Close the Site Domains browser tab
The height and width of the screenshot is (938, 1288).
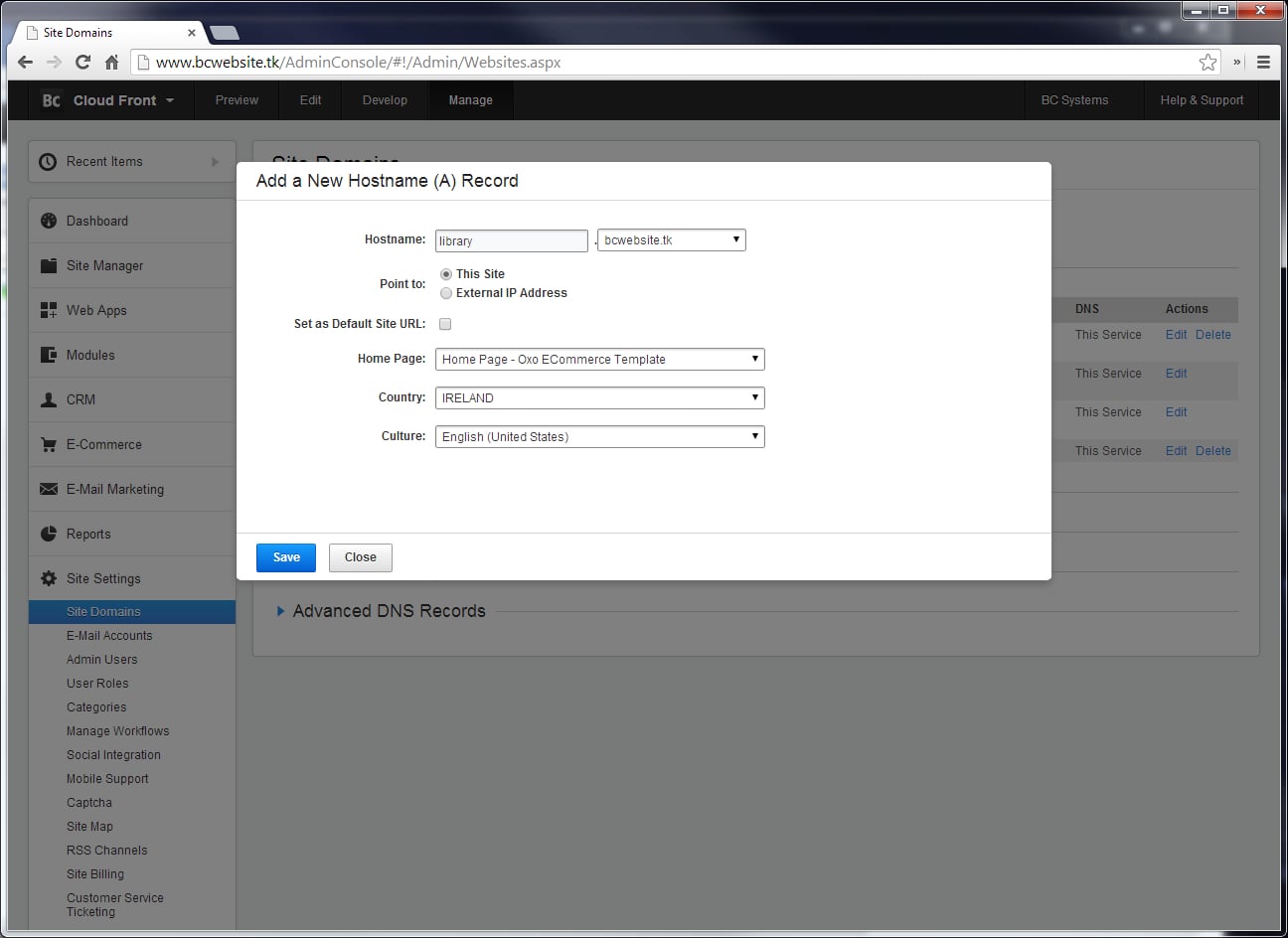coord(192,33)
